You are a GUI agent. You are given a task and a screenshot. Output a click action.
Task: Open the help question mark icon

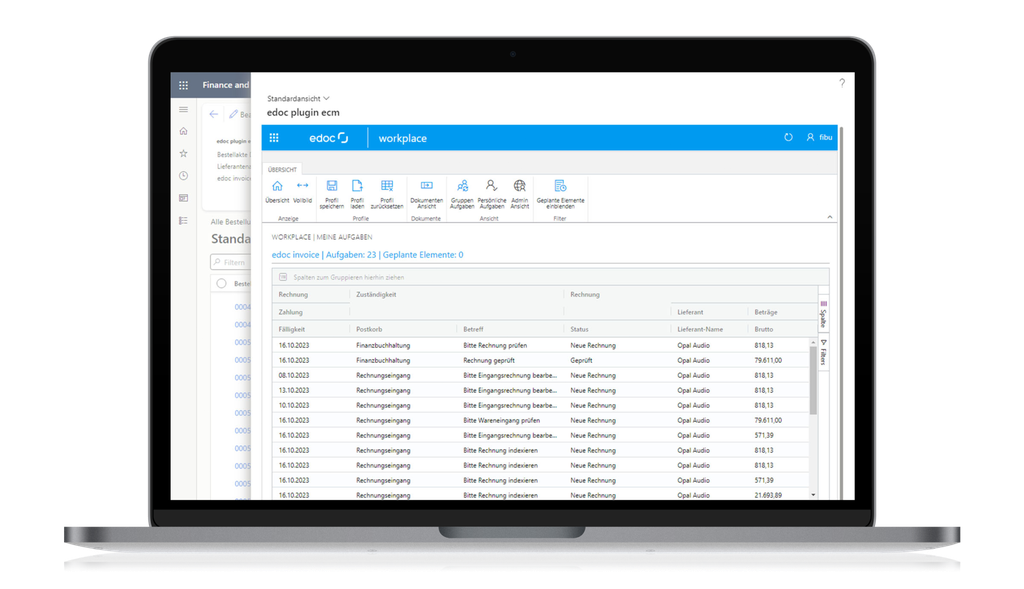point(842,83)
